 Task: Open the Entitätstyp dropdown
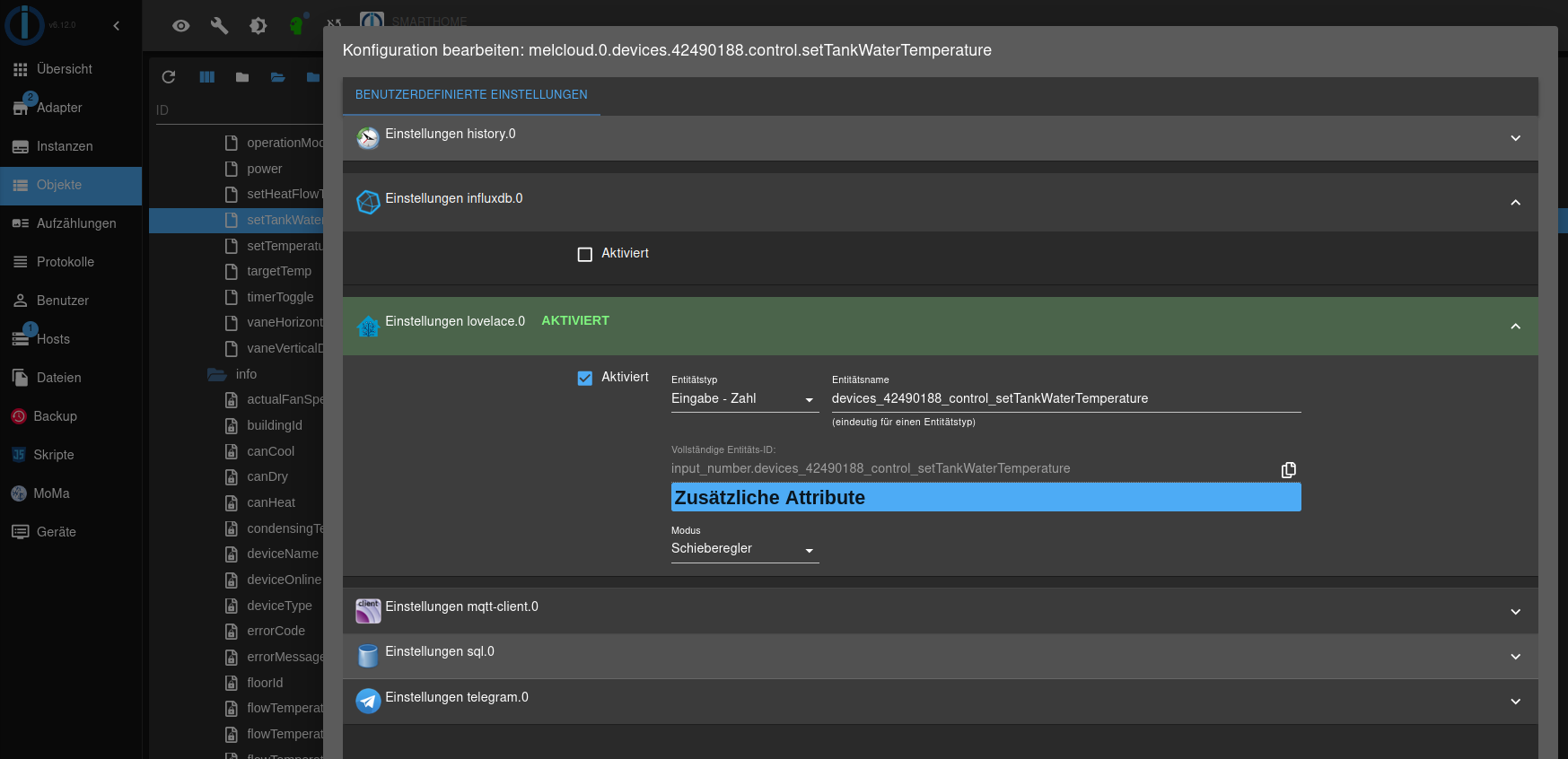point(743,399)
